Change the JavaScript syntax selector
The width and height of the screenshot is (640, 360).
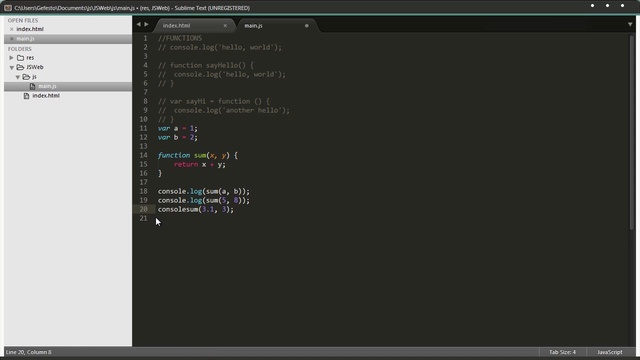click(x=609, y=352)
